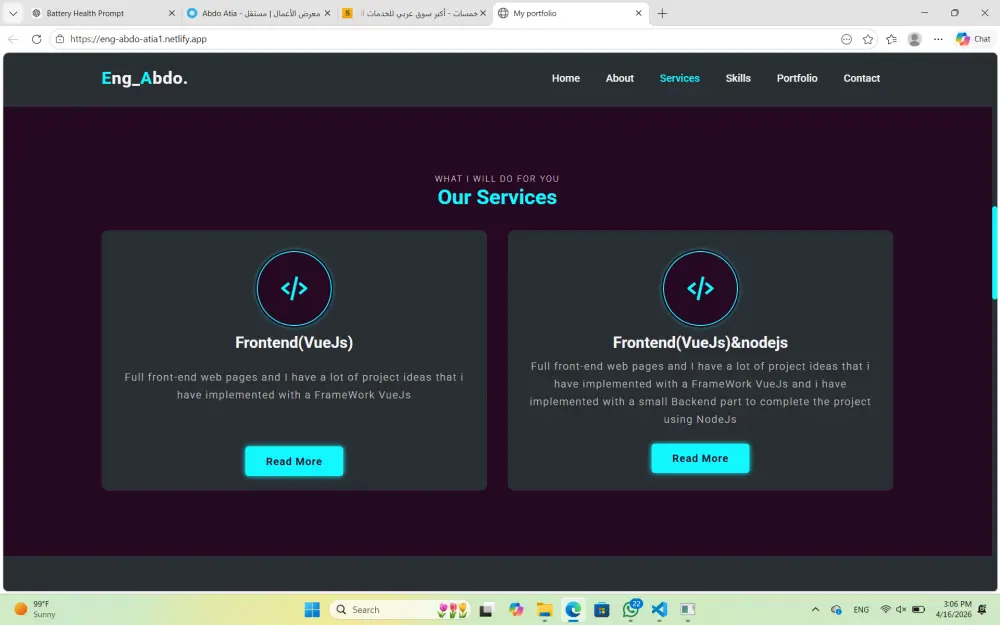The width and height of the screenshot is (1000, 625).
Task: Go to Home in the site navigation
Action: point(566,78)
